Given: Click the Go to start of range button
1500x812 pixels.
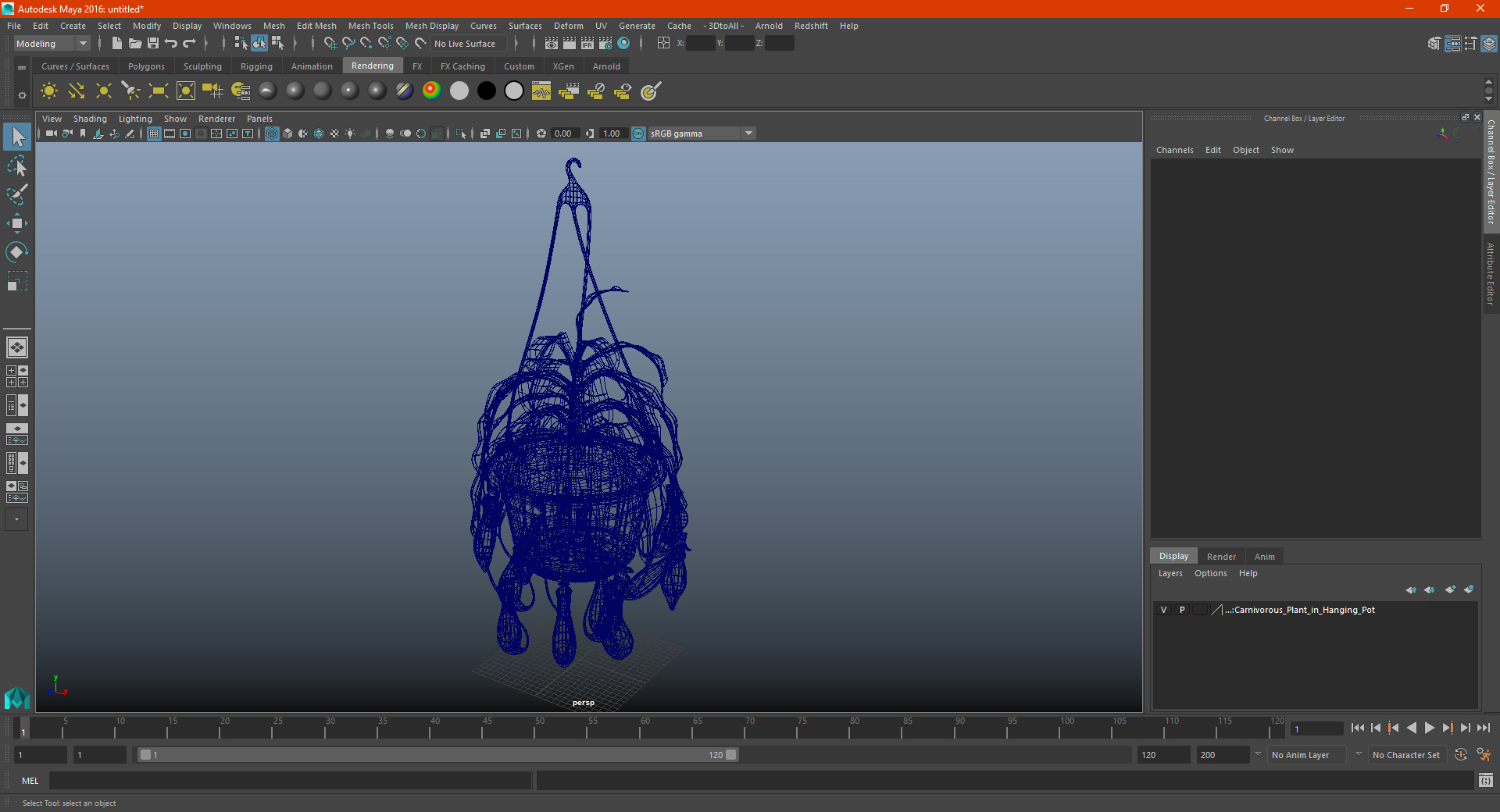Looking at the screenshot, I should pyautogui.click(x=1358, y=728).
